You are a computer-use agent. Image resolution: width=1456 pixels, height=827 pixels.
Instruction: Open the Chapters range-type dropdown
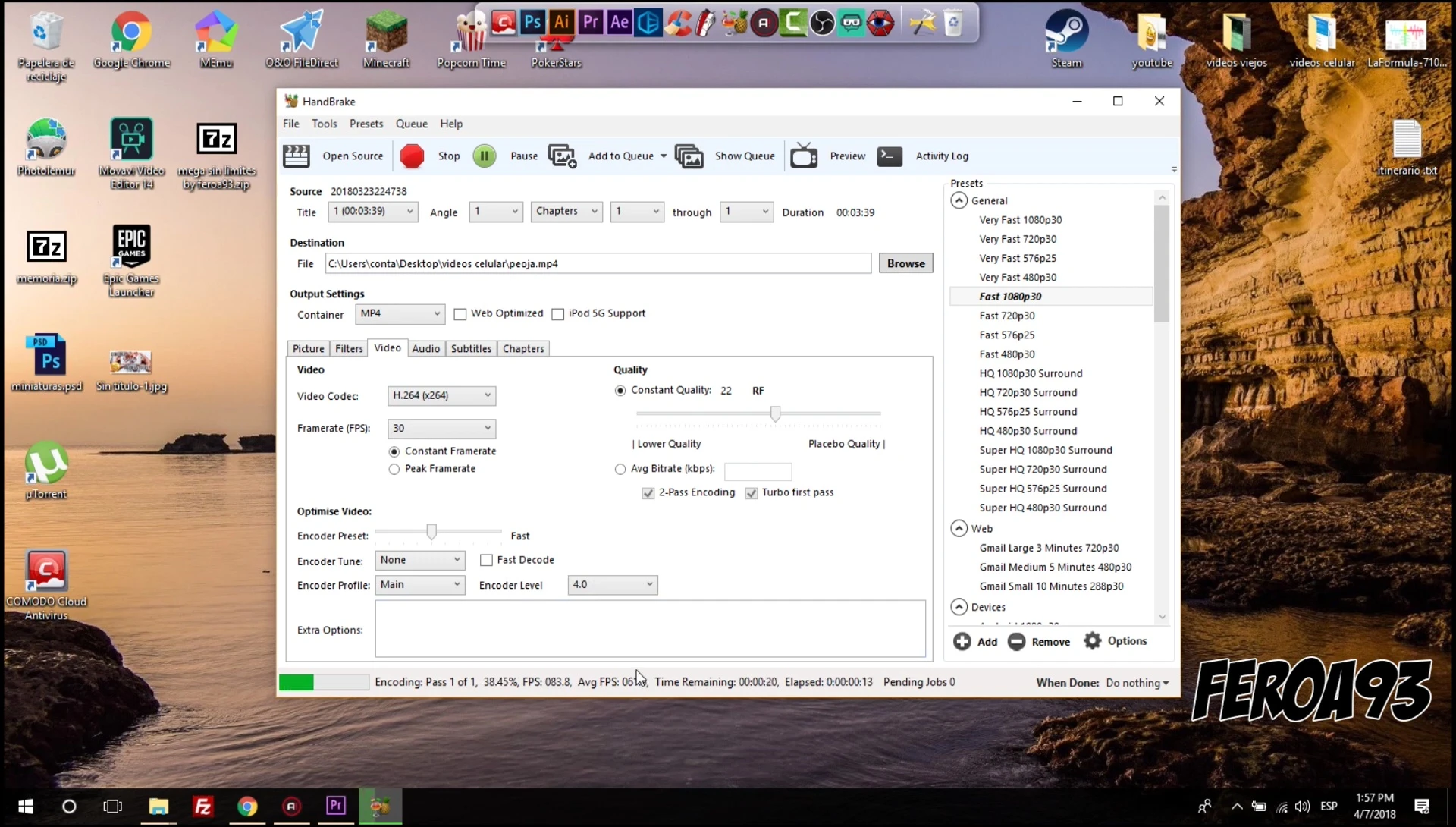[x=566, y=212]
